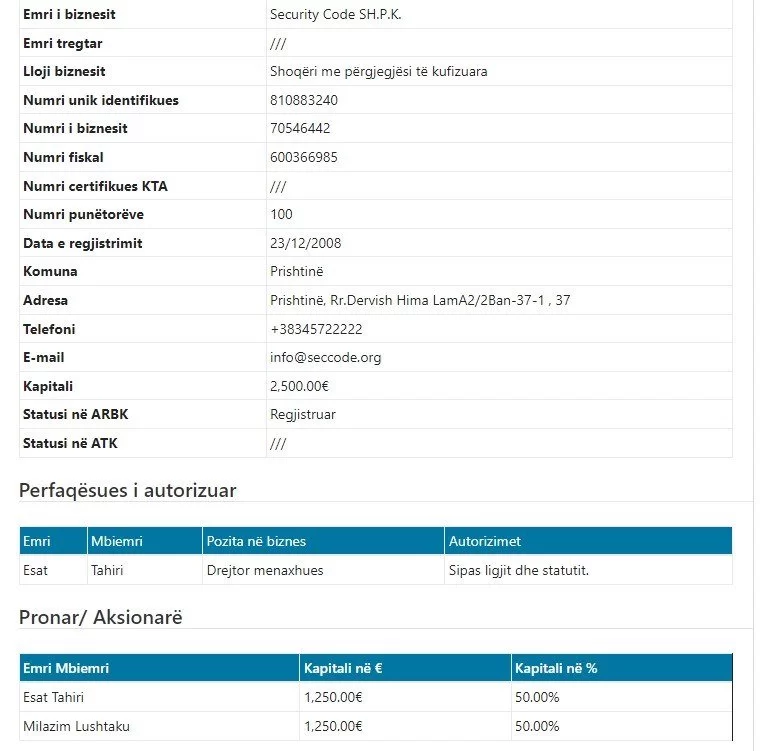Click the 'Adresa' label
760x751 pixels.
click(45, 301)
